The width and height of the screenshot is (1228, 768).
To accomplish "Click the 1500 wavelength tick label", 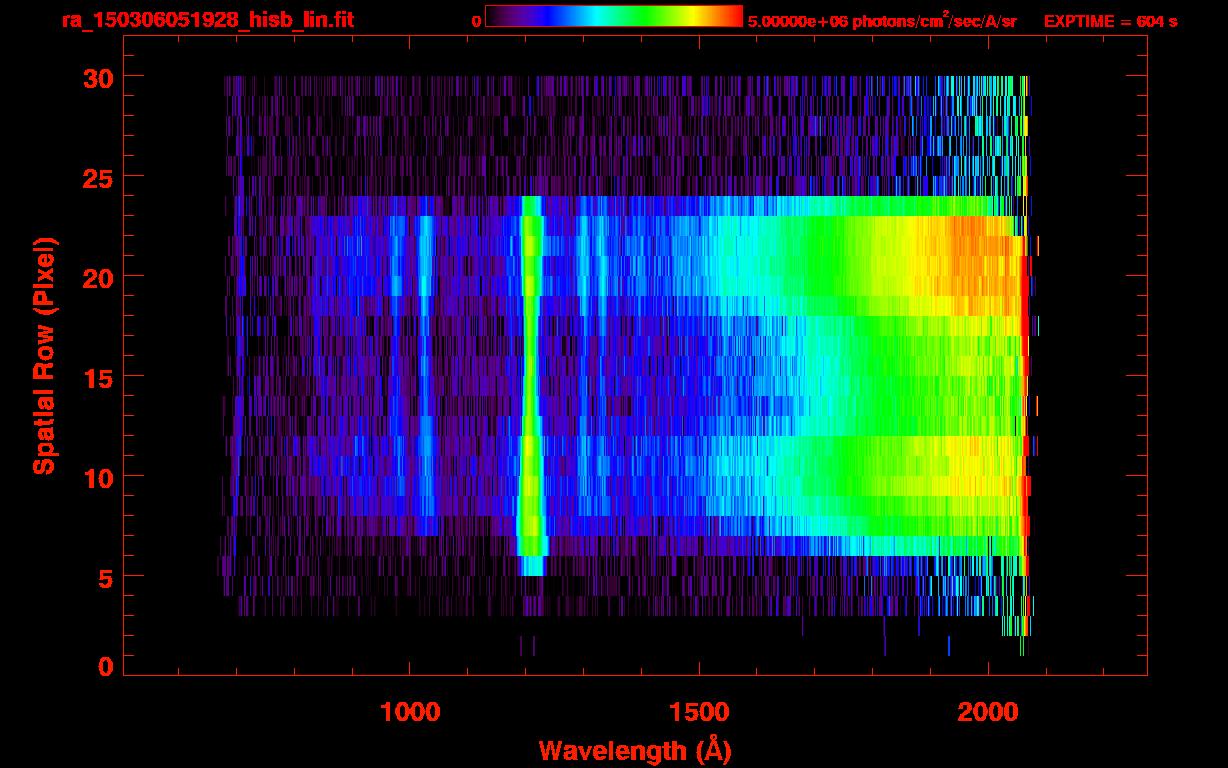I will [x=699, y=711].
